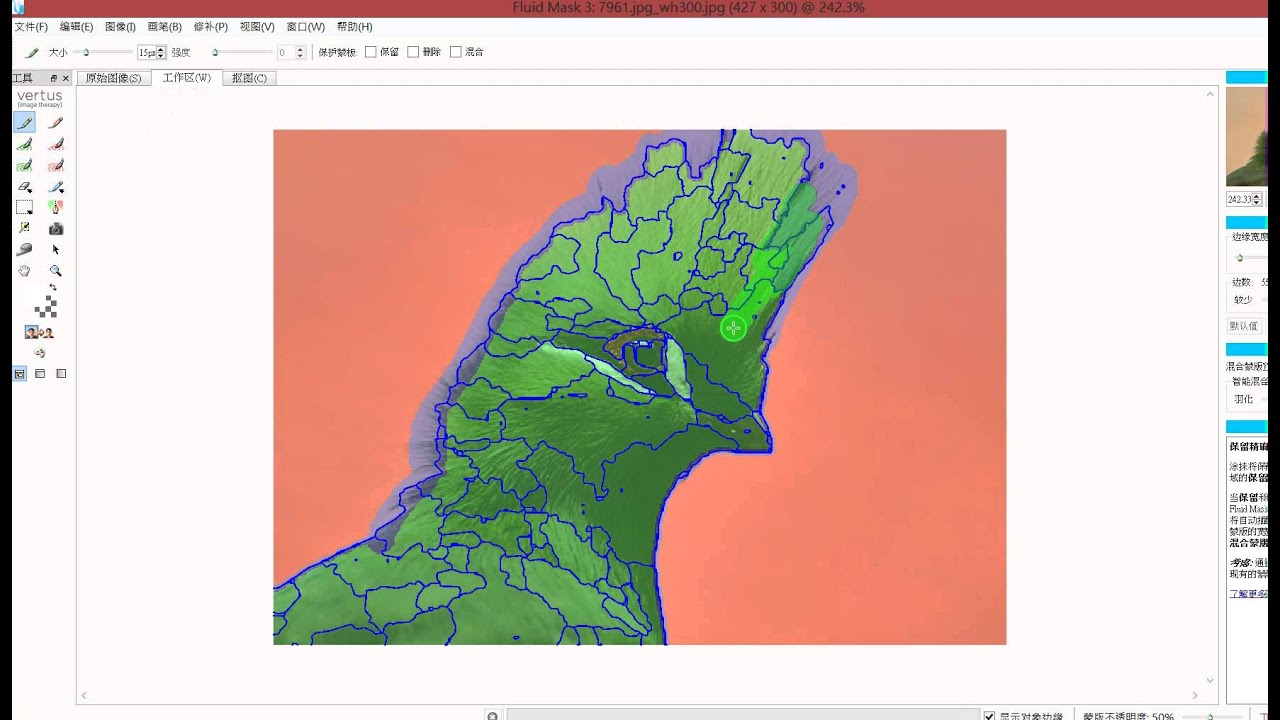Select the Eraser tool
Image resolution: width=1280 pixels, height=720 pixels.
click(24, 187)
